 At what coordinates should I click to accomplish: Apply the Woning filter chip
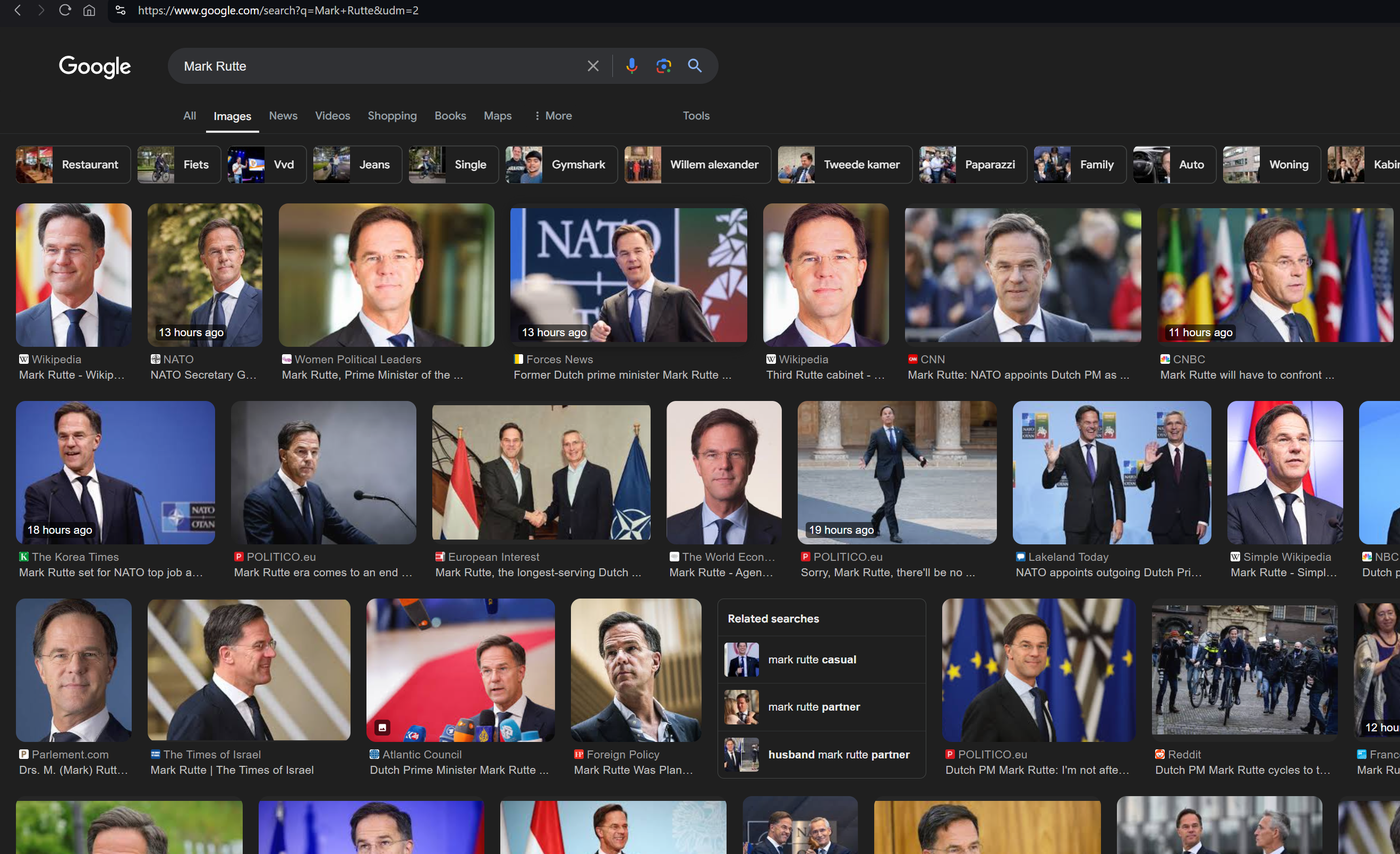(1272, 165)
